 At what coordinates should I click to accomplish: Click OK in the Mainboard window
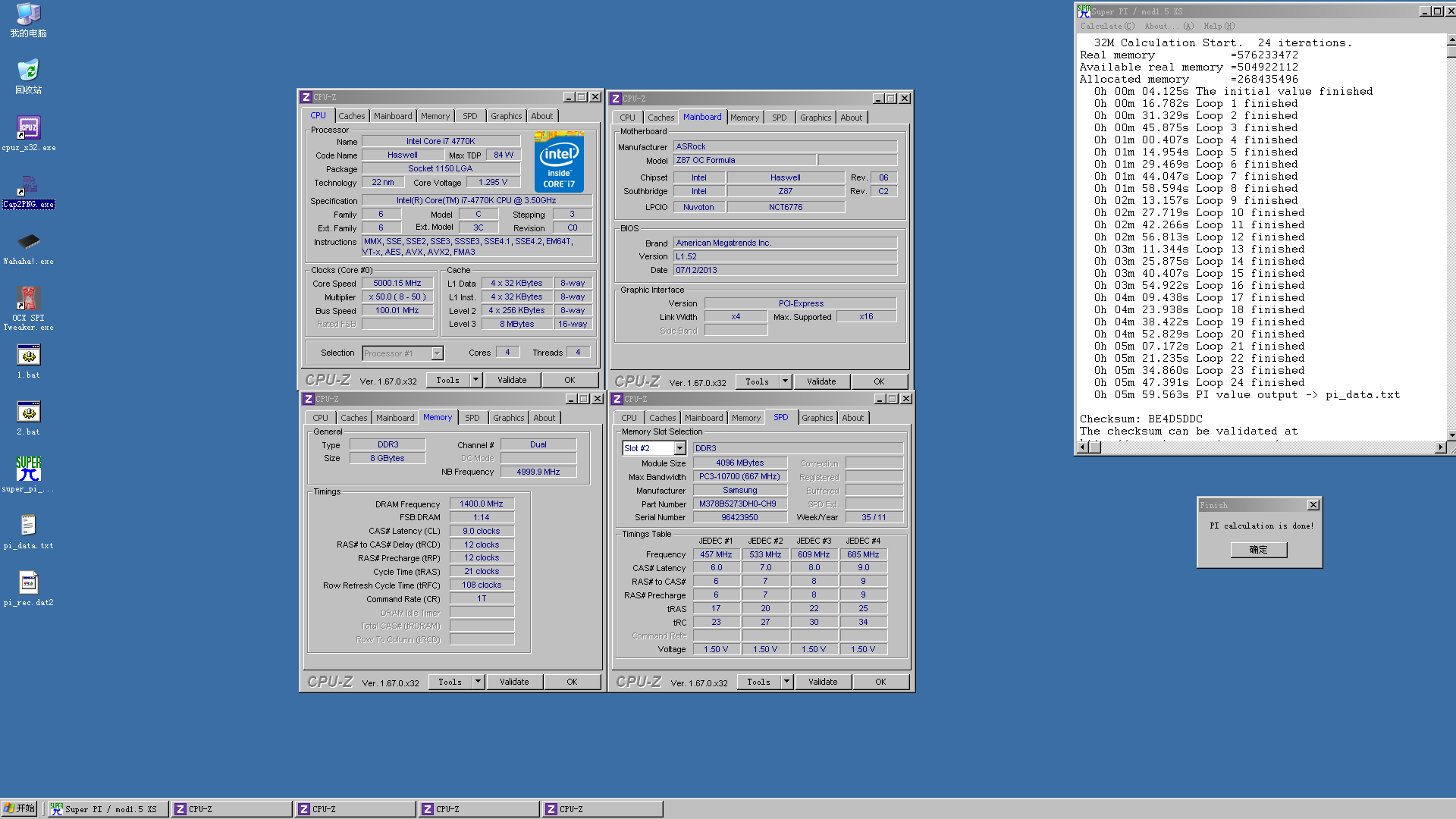[x=879, y=381]
